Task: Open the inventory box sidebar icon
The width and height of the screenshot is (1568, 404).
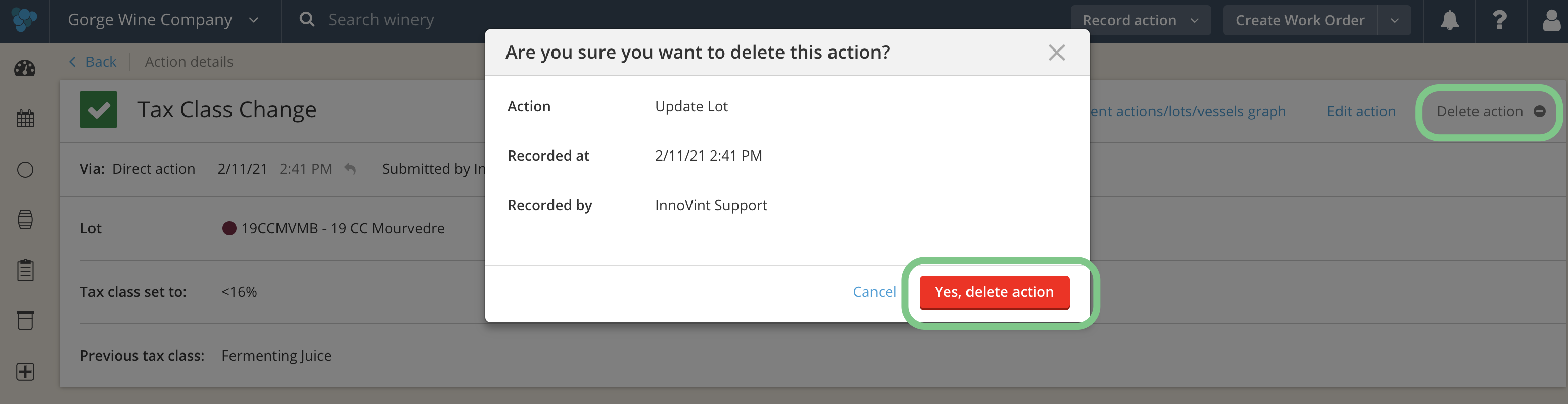Action: (25, 320)
